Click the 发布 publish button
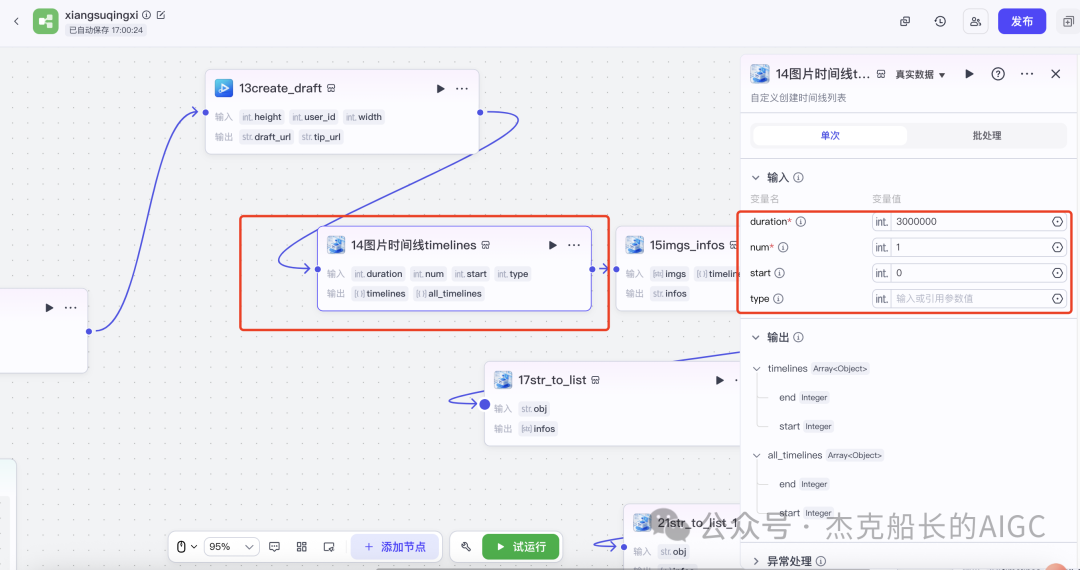This screenshot has height=570, width=1080. click(x=1021, y=21)
